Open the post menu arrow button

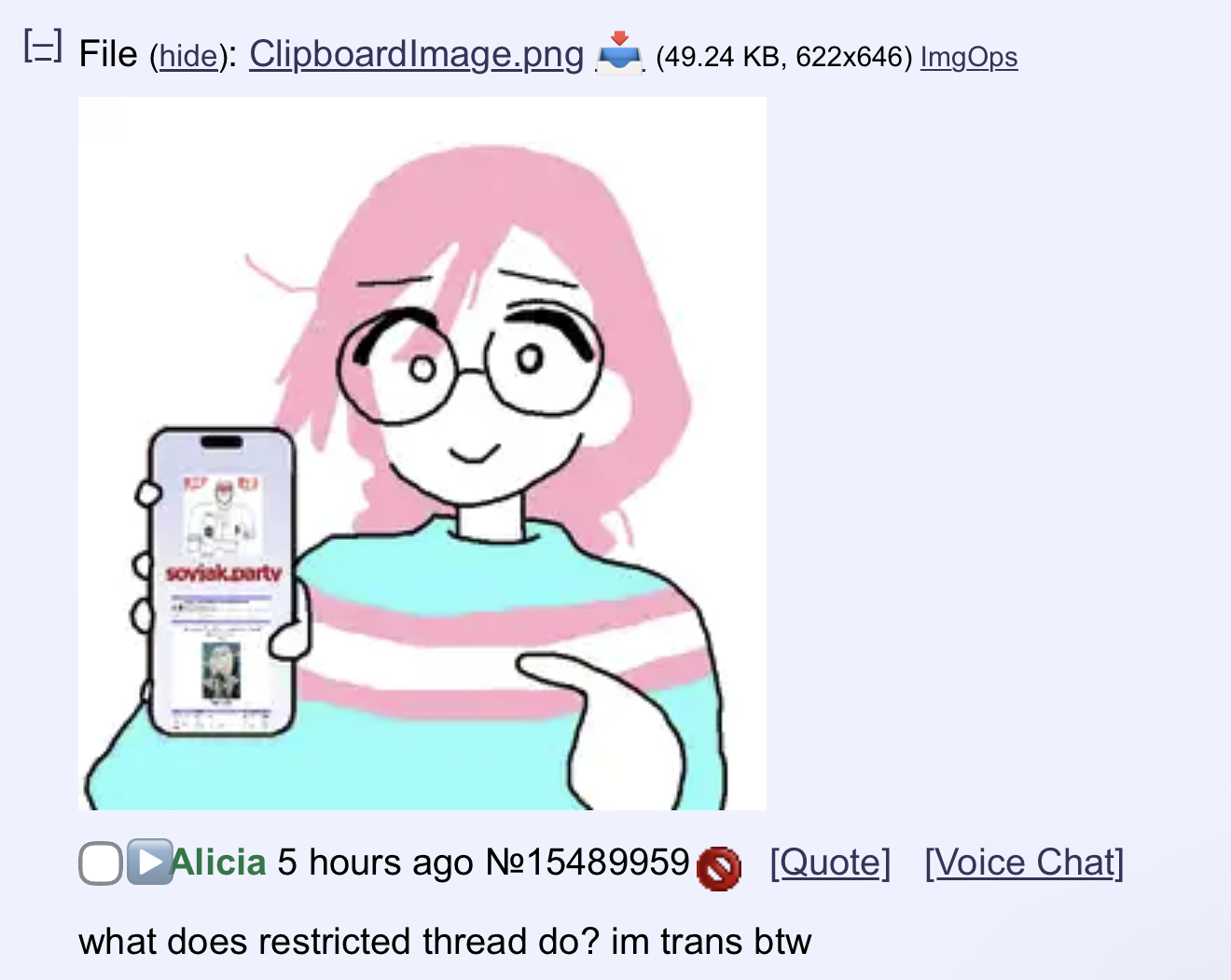(149, 862)
